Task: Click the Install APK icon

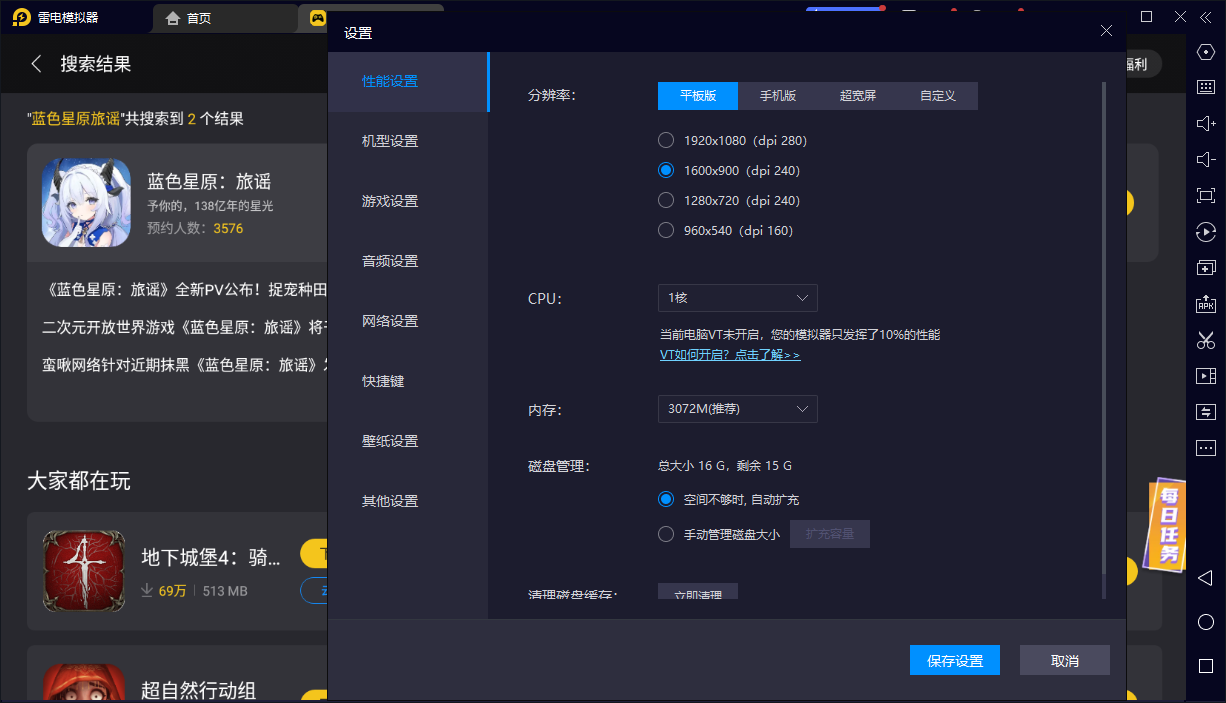Action: click(1205, 304)
